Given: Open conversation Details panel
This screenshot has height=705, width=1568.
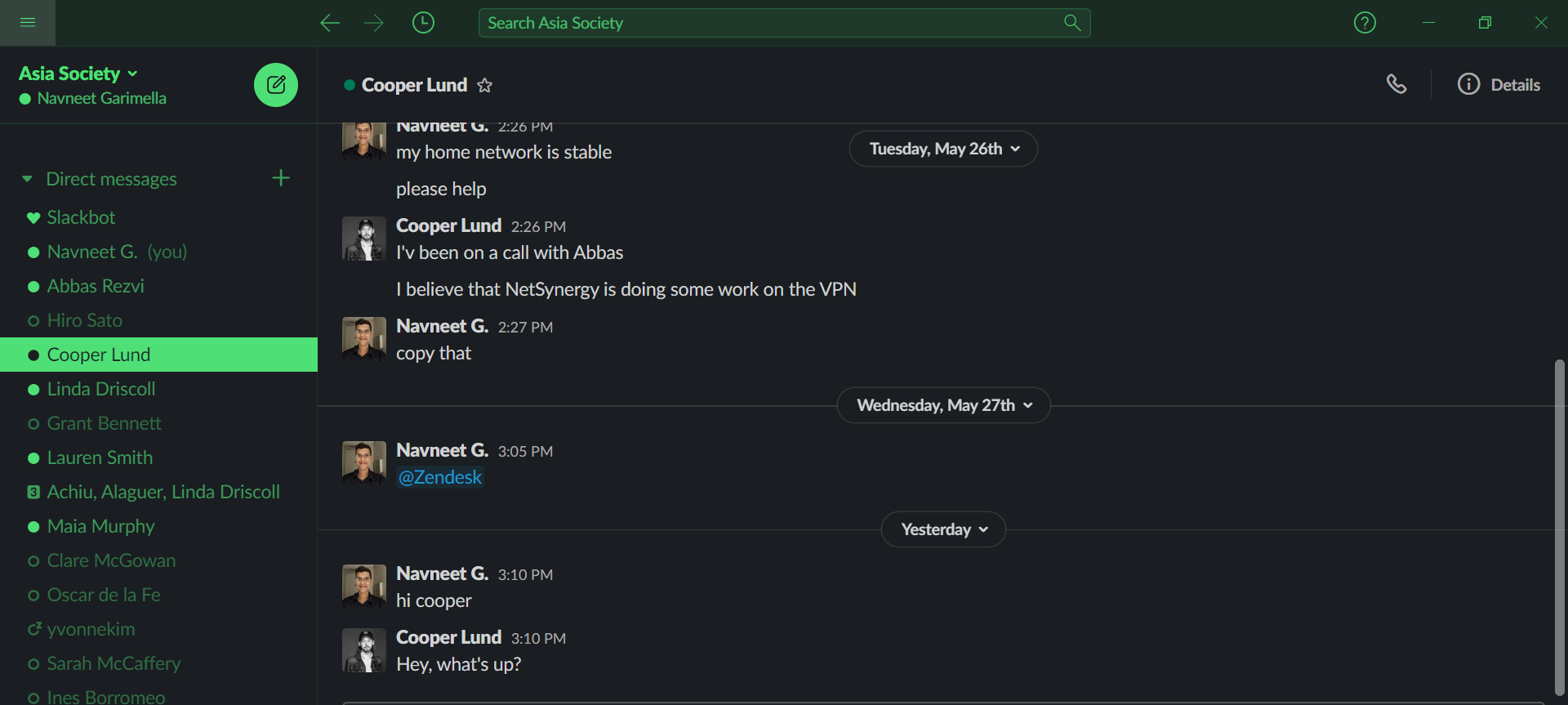Looking at the screenshot, I should click(x=1499, y=85).
